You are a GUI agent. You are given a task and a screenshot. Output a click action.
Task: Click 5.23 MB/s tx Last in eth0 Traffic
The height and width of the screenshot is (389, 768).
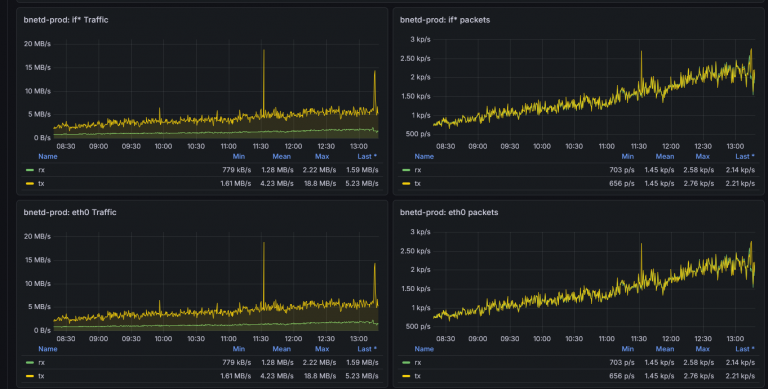point(362,376)
